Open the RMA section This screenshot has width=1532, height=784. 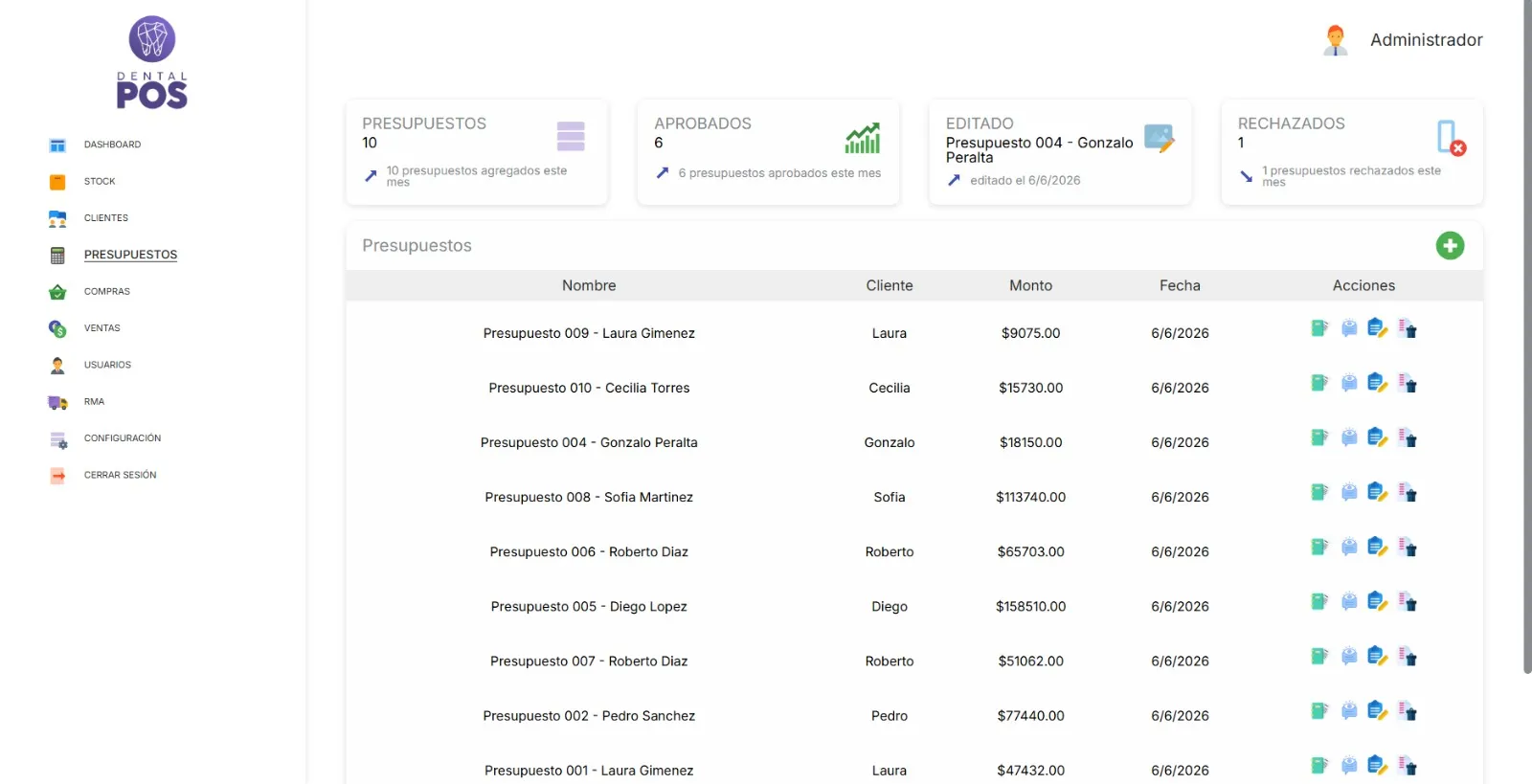[x=94, y=402]
